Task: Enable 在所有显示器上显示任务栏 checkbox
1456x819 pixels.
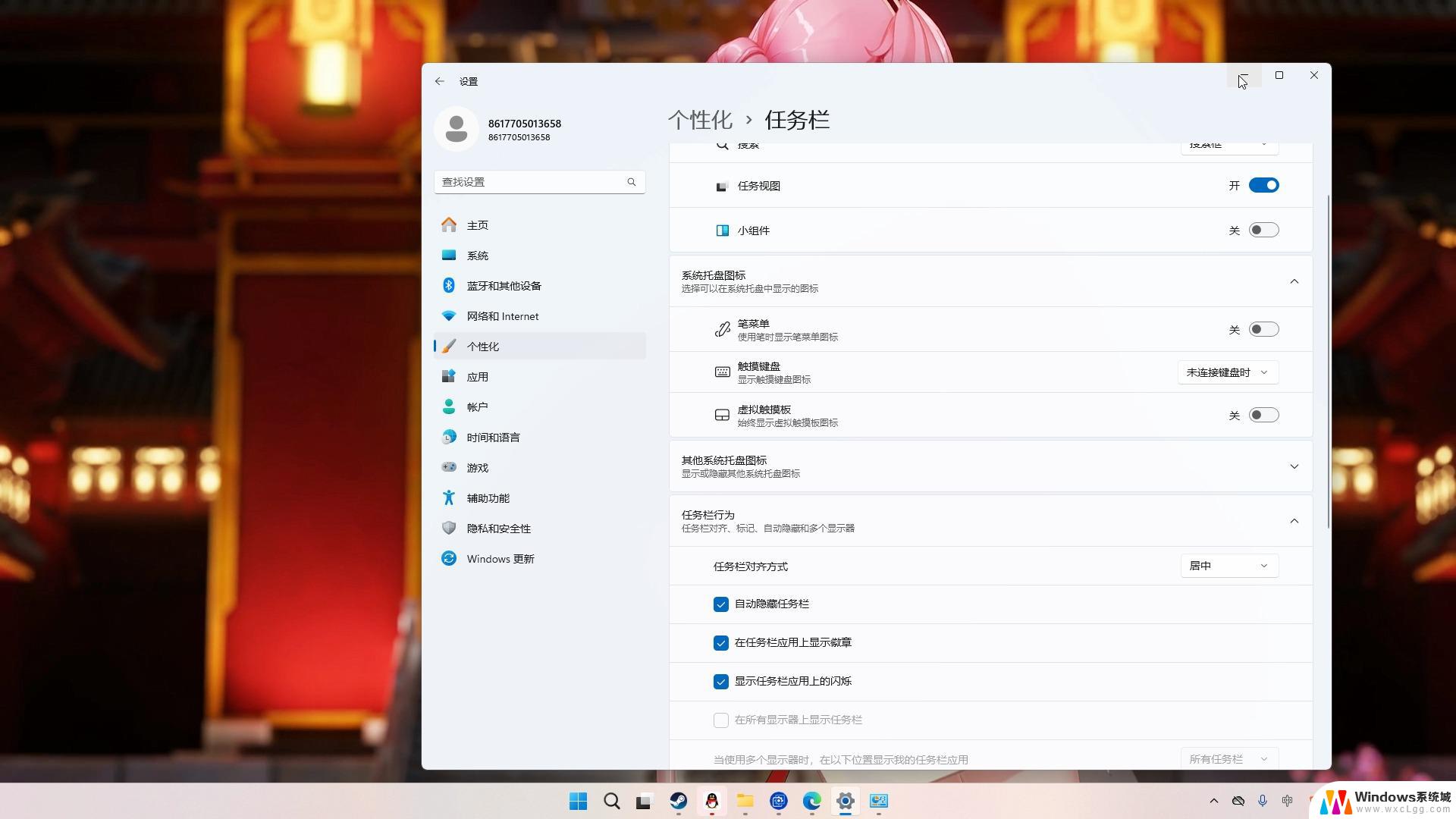Action: [720, 720]
